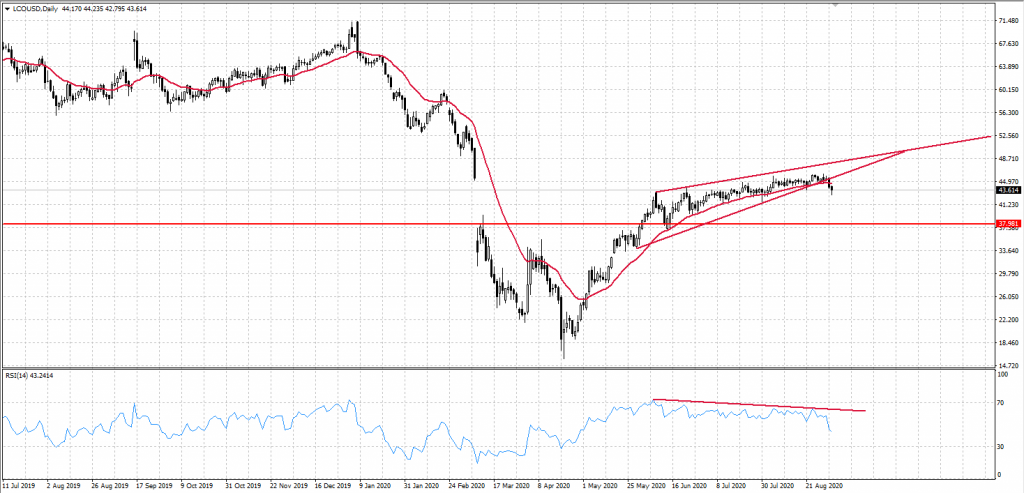Click the 18.460 price axis label
Screen dimensions: 1024x493
[1008, 343]
